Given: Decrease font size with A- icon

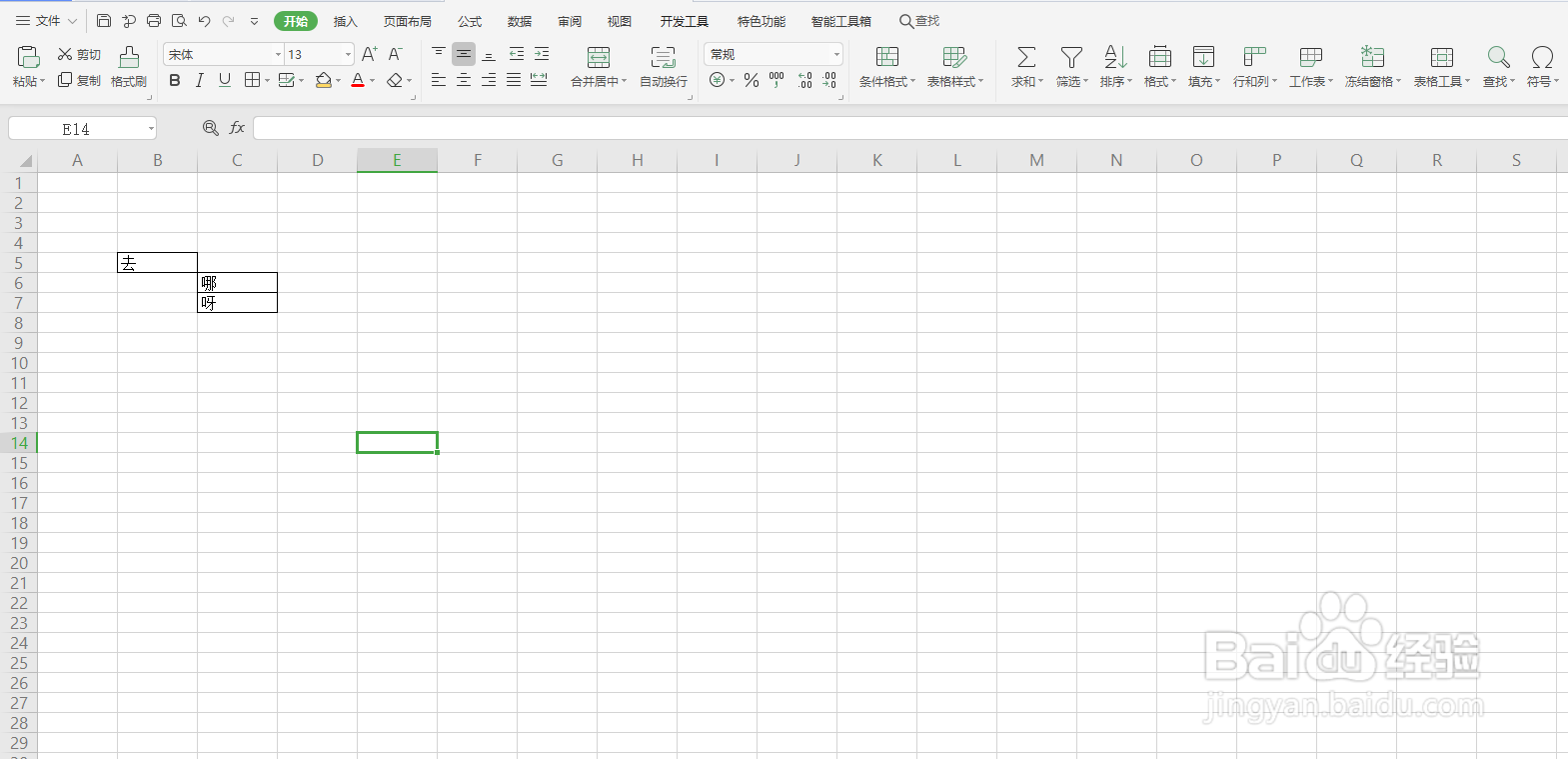Looking at the screenshot, I should (x=395, y=54).
